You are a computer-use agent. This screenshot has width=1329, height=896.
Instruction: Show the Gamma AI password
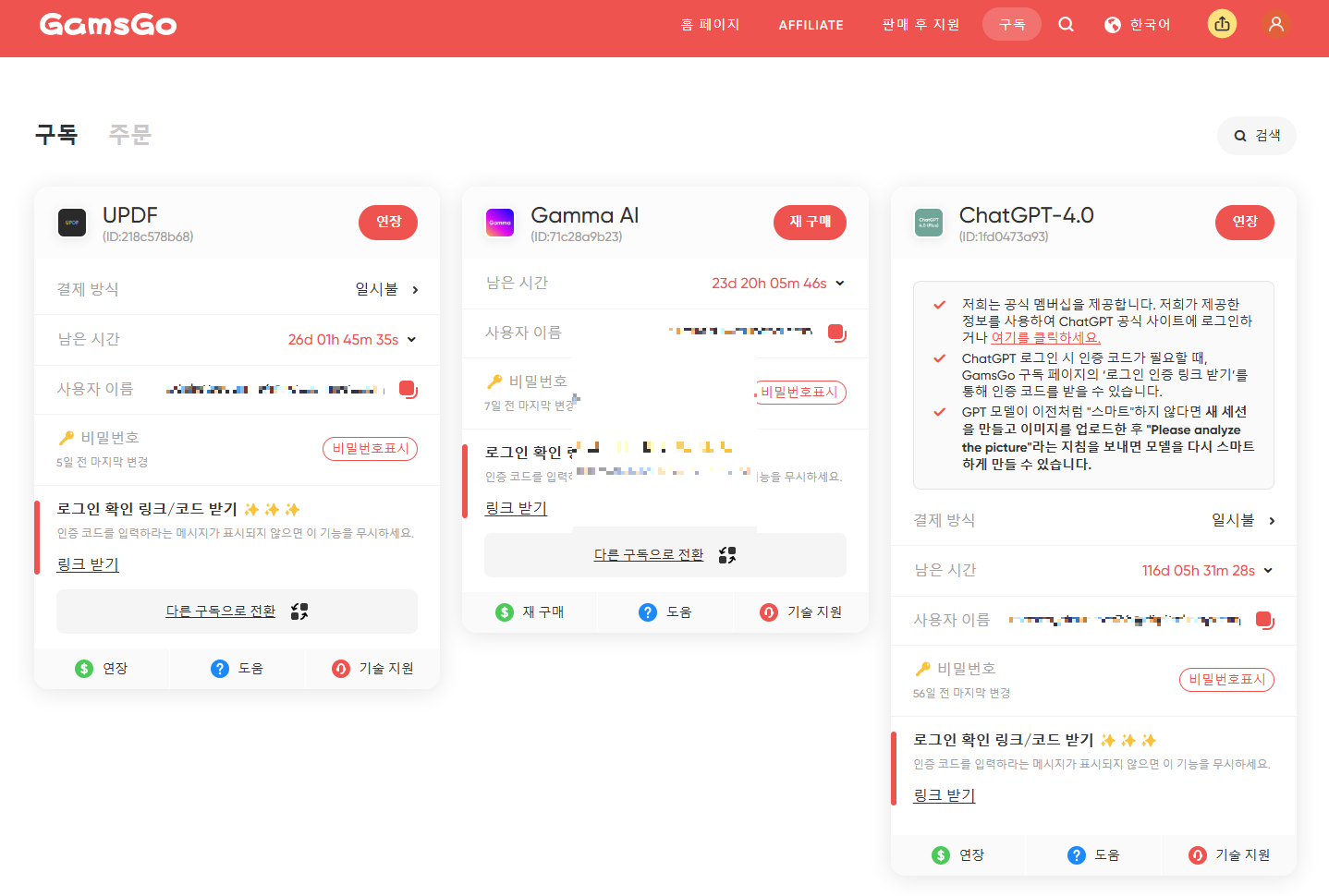click(x=800, y=392)
